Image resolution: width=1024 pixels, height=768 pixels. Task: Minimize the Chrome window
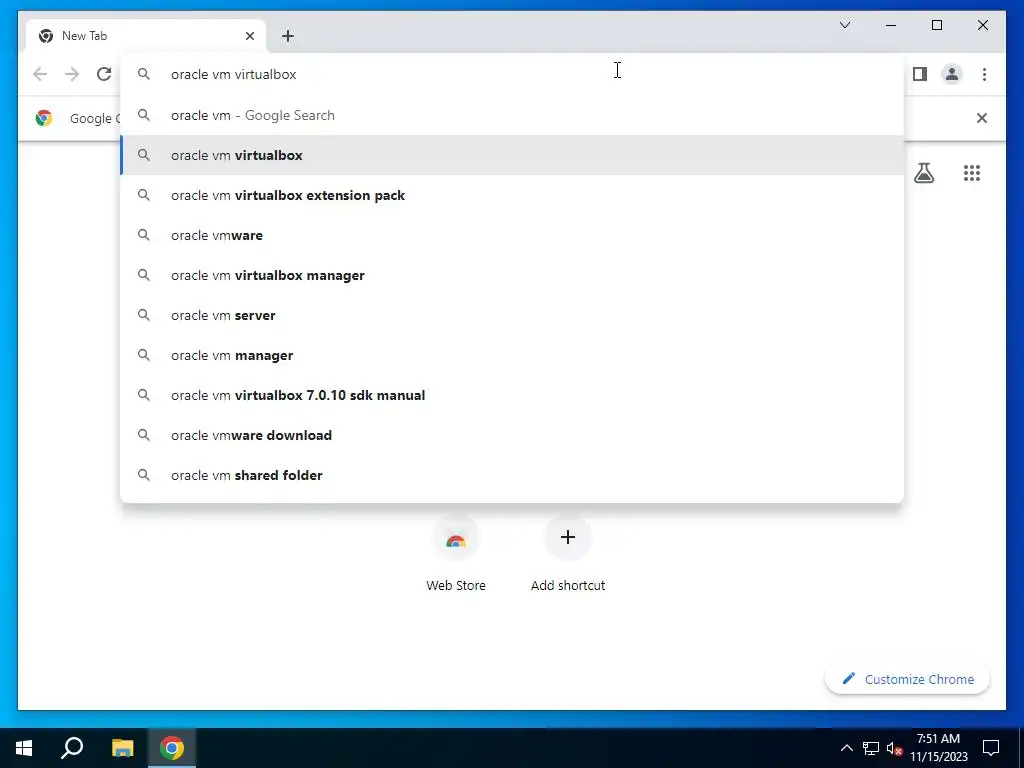(891, 25)
